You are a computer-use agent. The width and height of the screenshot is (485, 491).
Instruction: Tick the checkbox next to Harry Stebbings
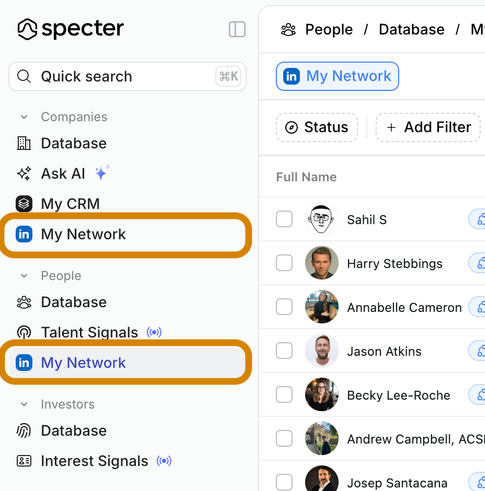click(x=284, y=263)
